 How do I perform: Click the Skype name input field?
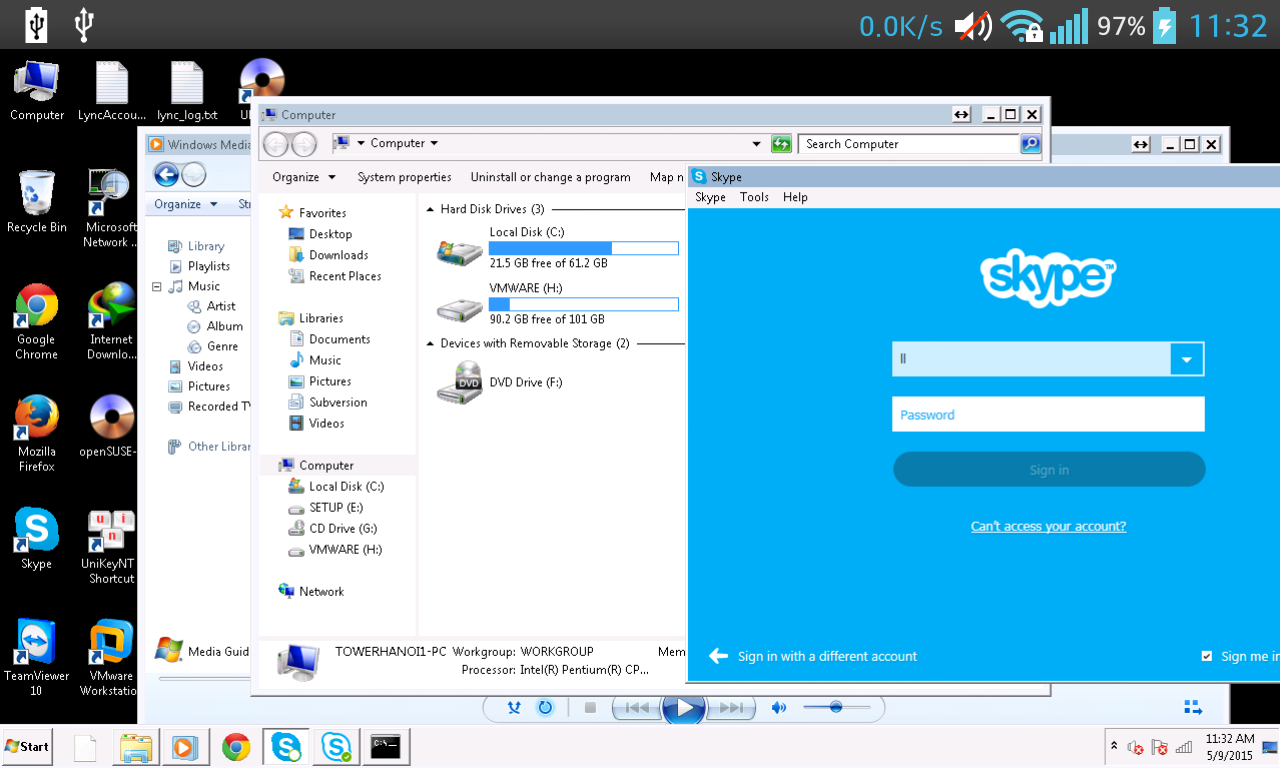[x=1031, y=359]
